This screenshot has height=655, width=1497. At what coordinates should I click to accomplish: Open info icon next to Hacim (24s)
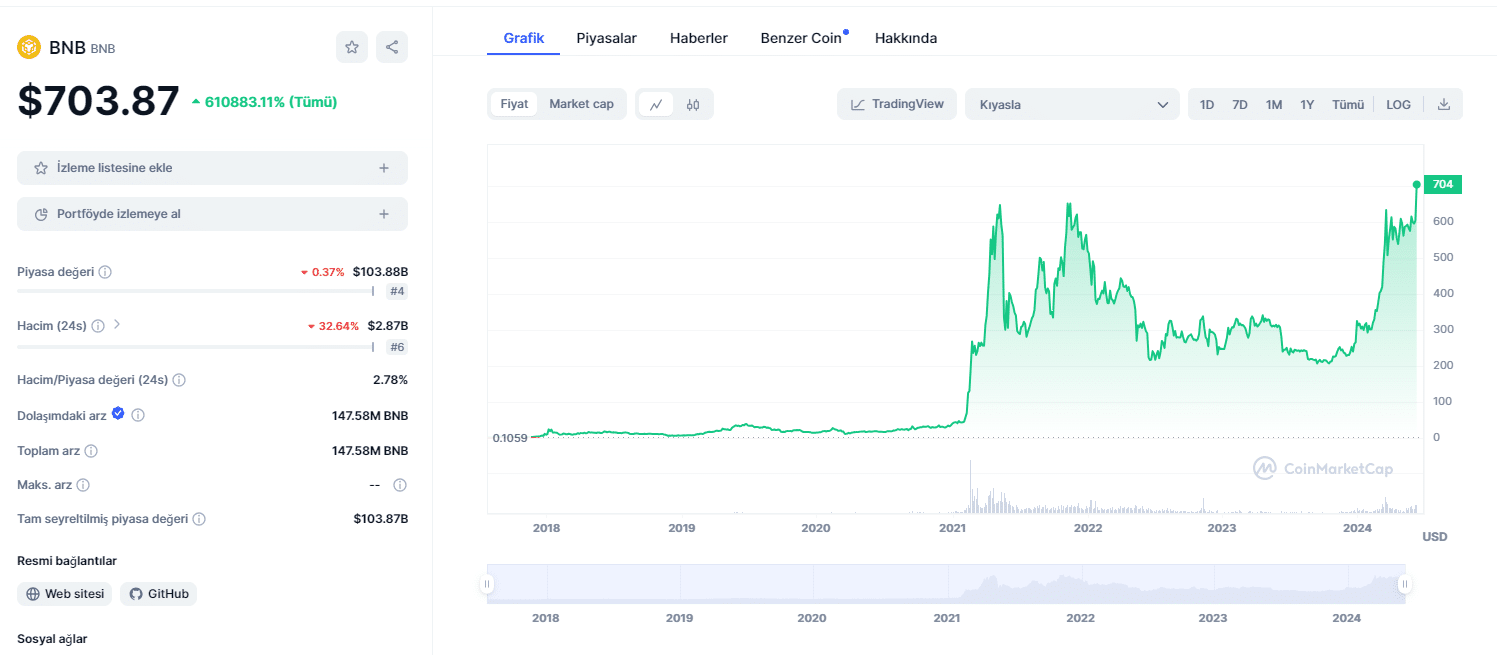tap(97, 326)
